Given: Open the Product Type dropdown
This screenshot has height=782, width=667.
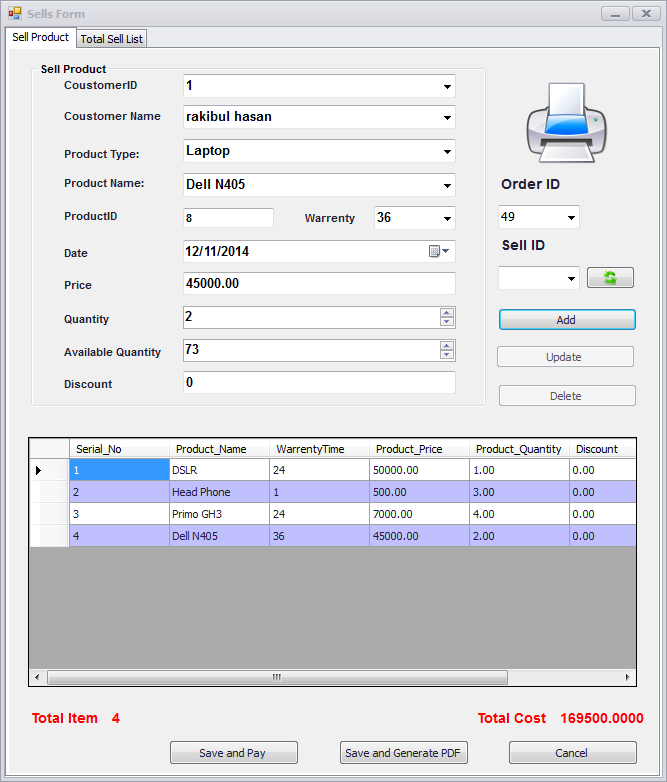Looking at the screenshot, I should 447,151.
